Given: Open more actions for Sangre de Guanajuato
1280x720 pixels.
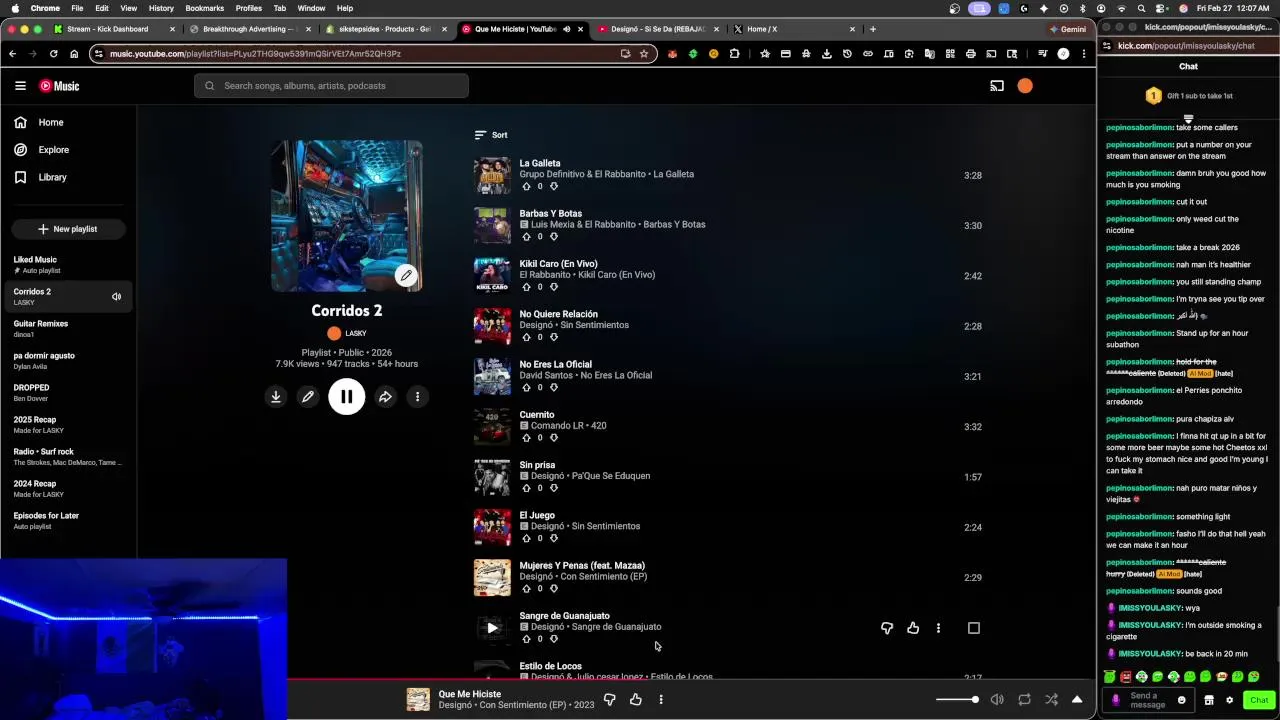Looking at the screenshot, I should 938,628.
